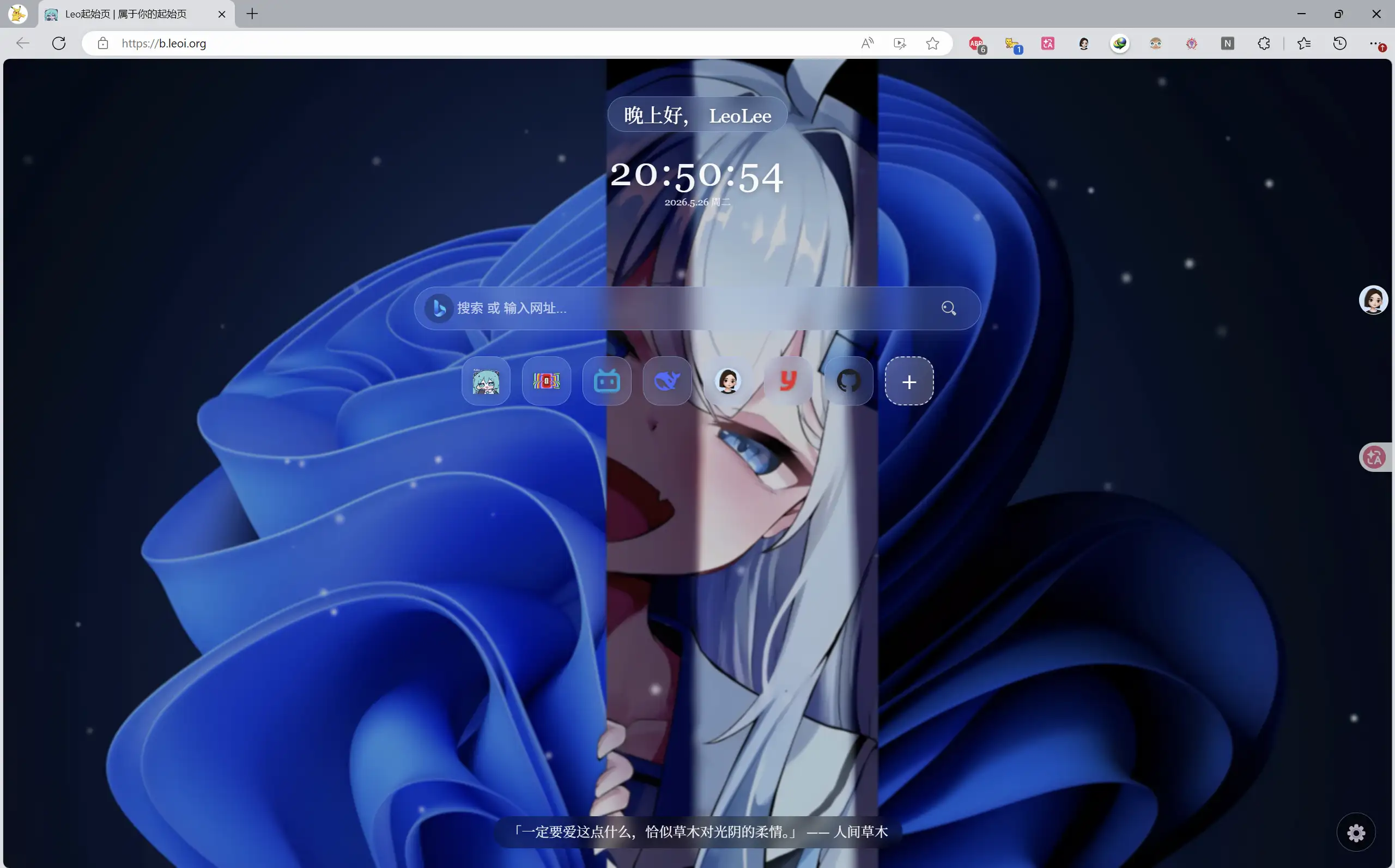Go back using the browser back arrow
Screen dimensions: 1395x868
pos(23,44)
